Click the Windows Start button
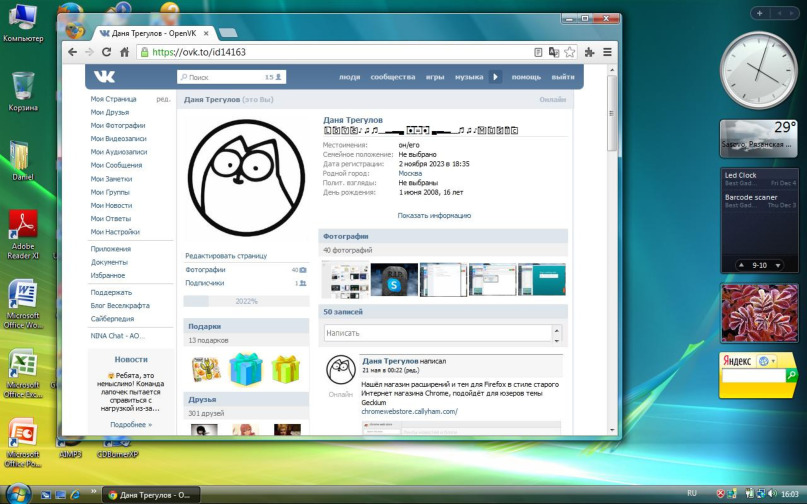This screenshot has height=504, width=807. click(18, 494)
